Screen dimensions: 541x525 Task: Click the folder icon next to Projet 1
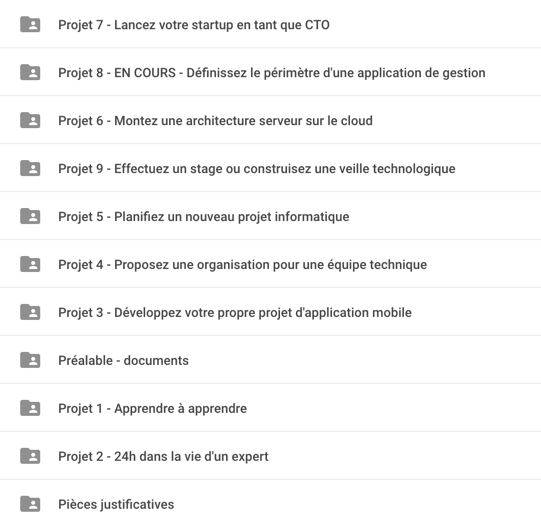point(30,408)
